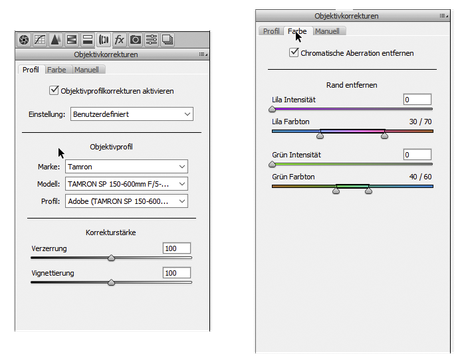Viewport: 460px width, 362px height.
Task: Open panel flyout menu in left Objektivkorrekturen header
Action: [203, 54]
